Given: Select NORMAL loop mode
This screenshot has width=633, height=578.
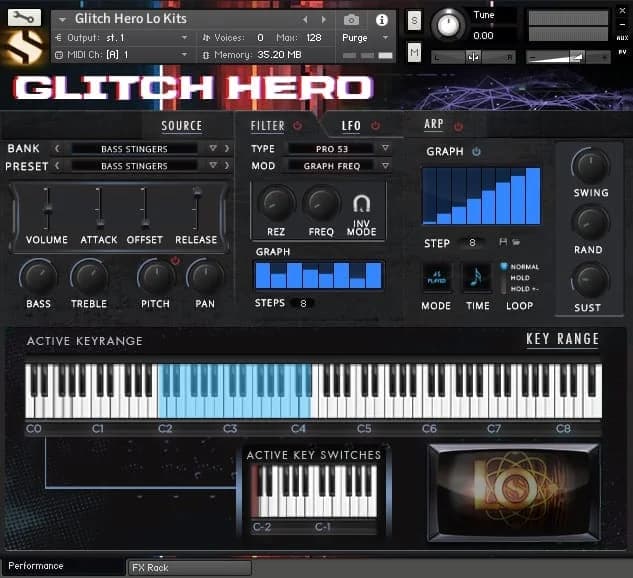Looking at the screenshot, I should [x=524, y=267].
